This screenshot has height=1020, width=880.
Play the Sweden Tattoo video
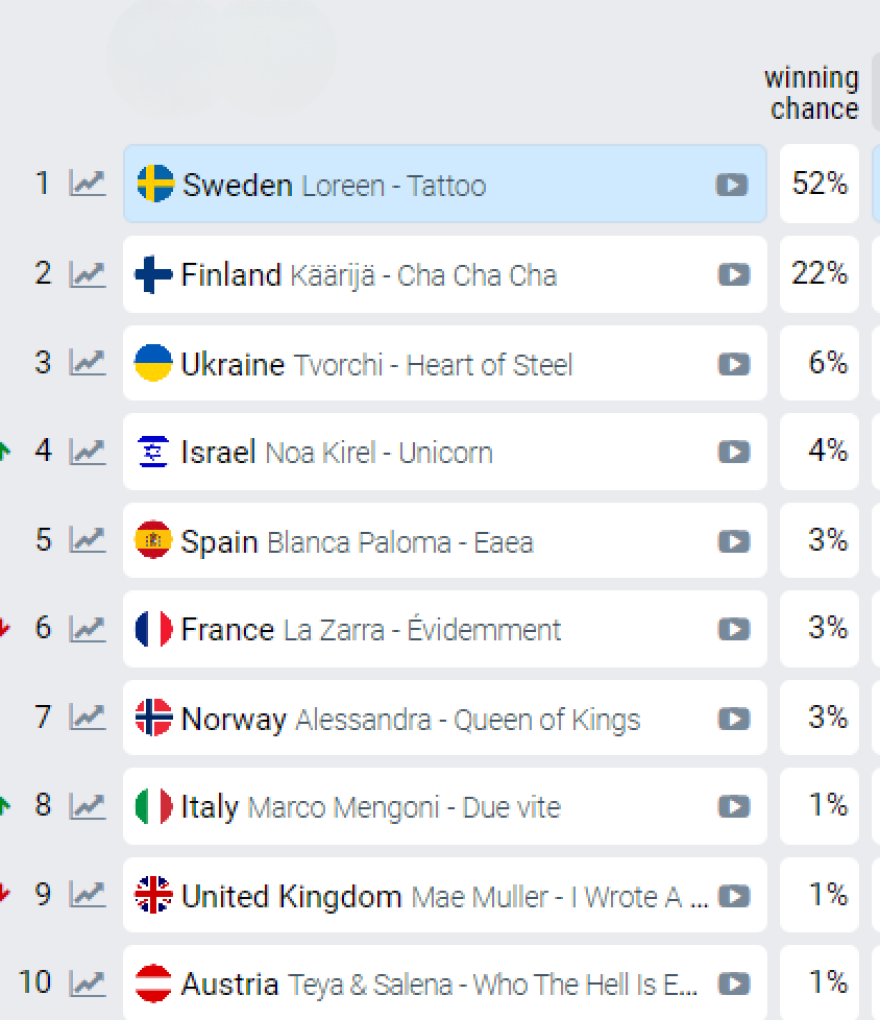click(x=732, y=185)
